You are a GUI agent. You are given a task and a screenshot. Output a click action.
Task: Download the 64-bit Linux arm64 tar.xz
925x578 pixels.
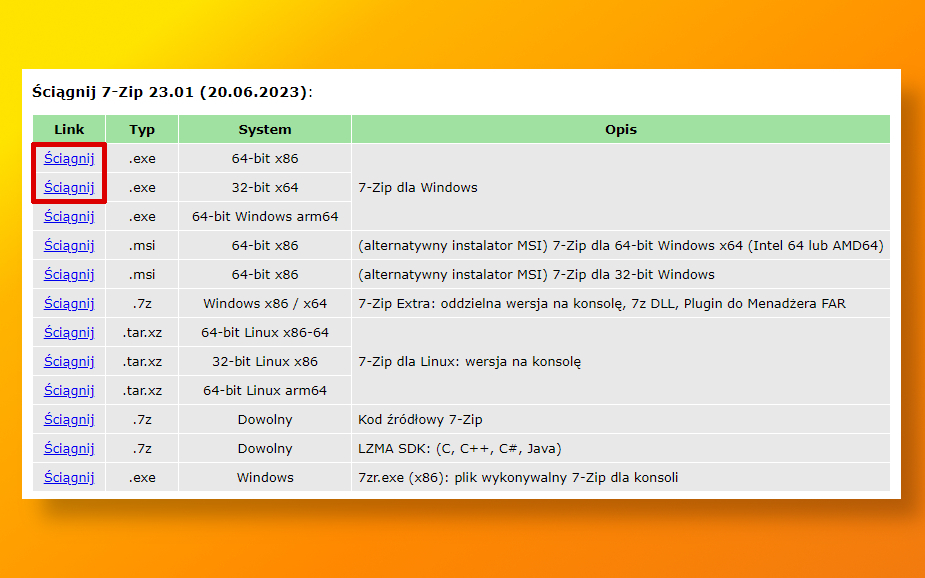pos(69,390)
